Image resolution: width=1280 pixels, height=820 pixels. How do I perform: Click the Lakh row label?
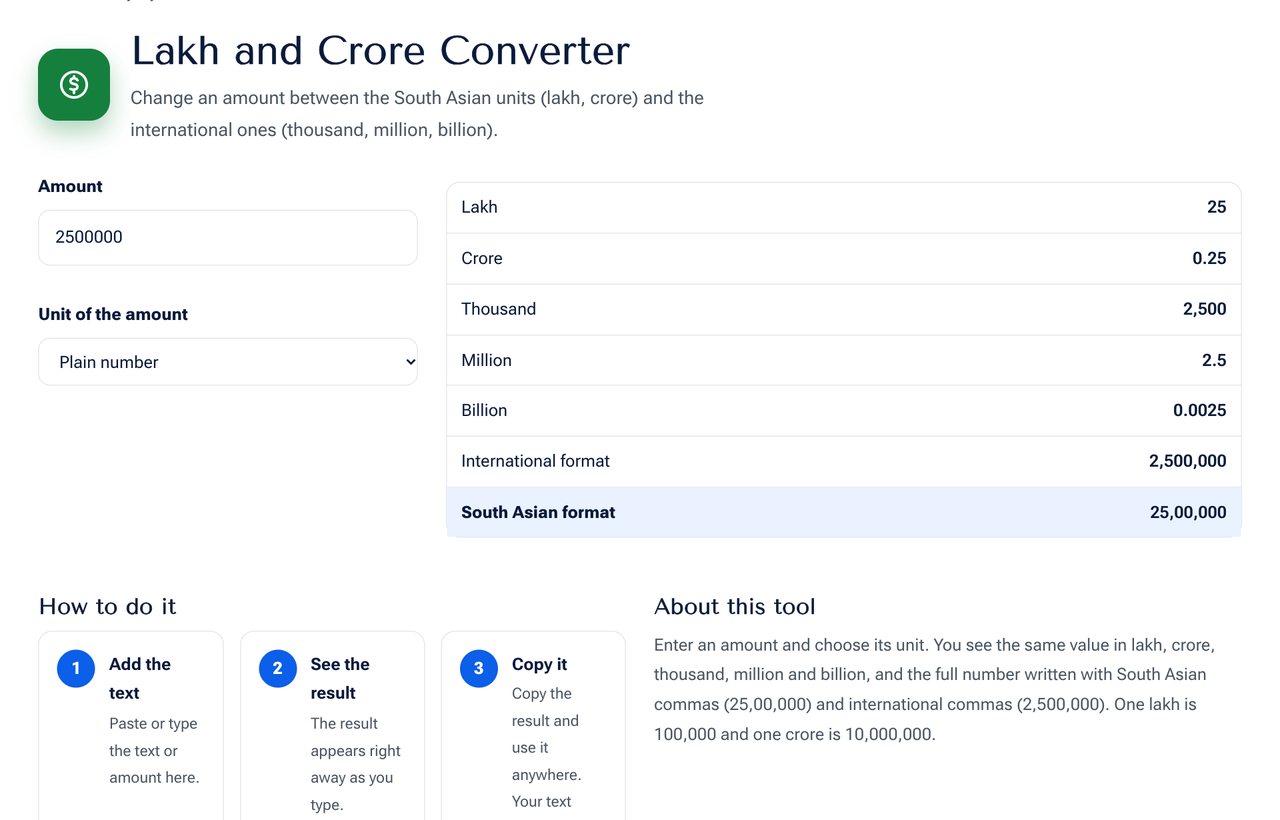[479, 207]
